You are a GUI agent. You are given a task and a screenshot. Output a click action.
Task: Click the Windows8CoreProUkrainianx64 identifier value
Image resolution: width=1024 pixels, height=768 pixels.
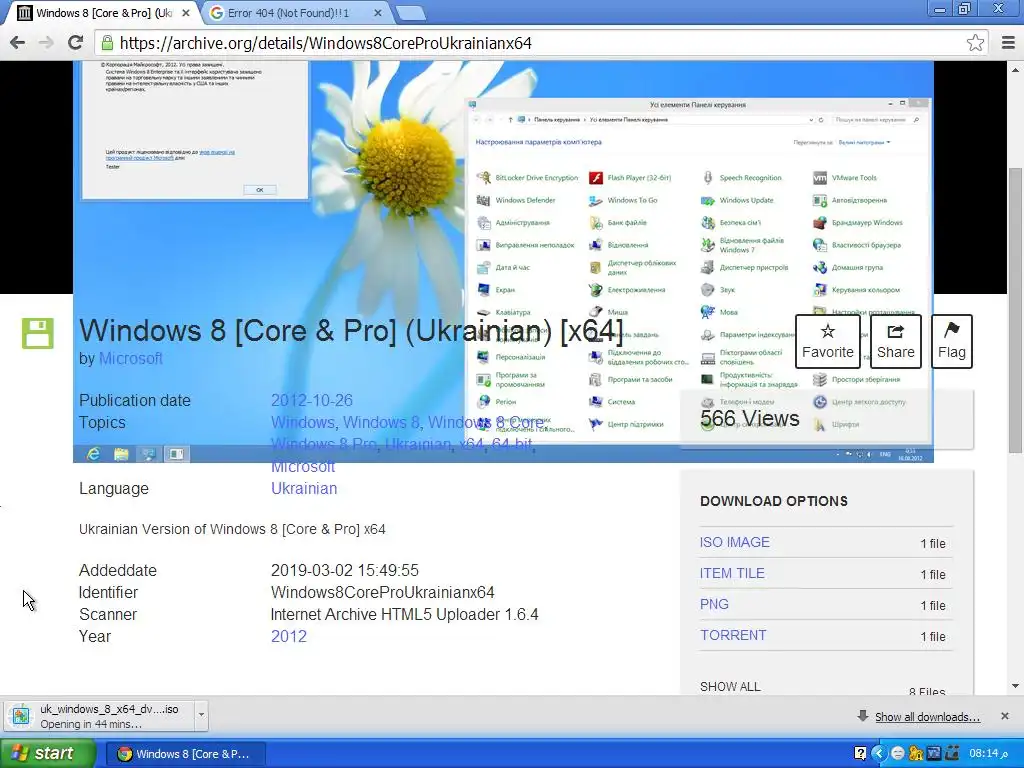point(383,592)
